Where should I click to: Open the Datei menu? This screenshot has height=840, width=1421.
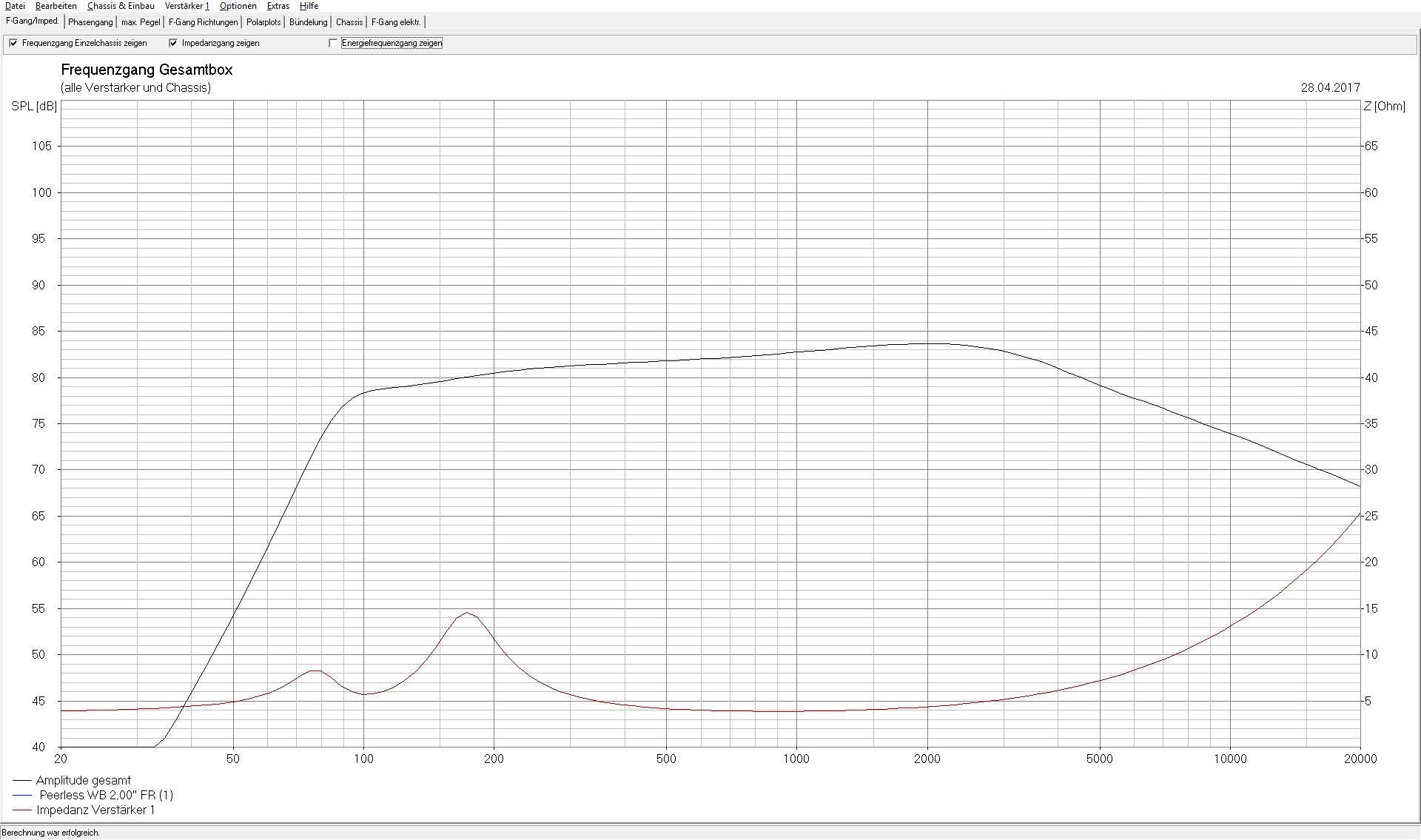tap(15, 6)
